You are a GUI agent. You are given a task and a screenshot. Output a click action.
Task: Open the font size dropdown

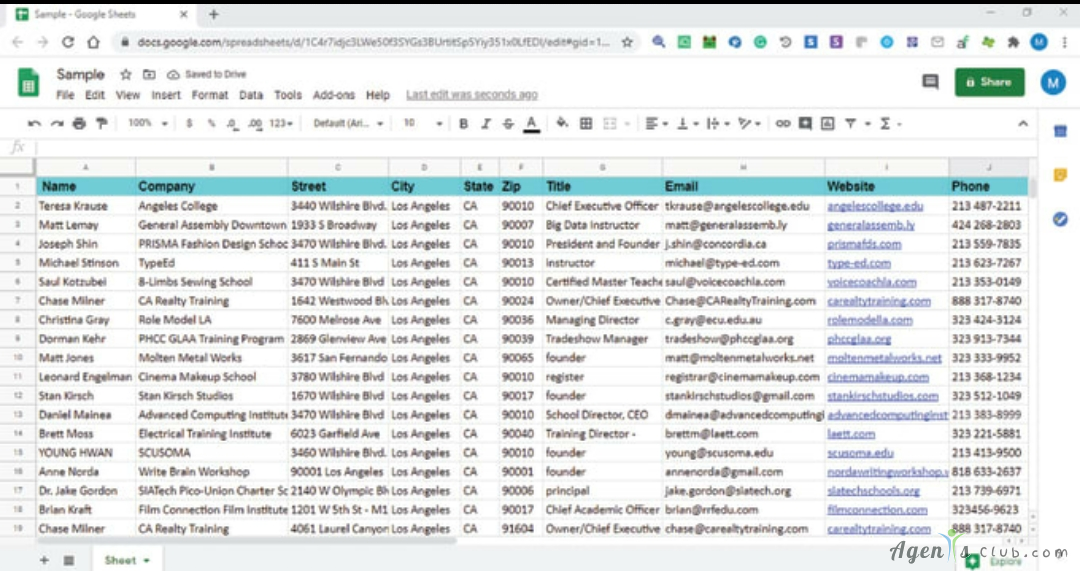tap(422, 123)
